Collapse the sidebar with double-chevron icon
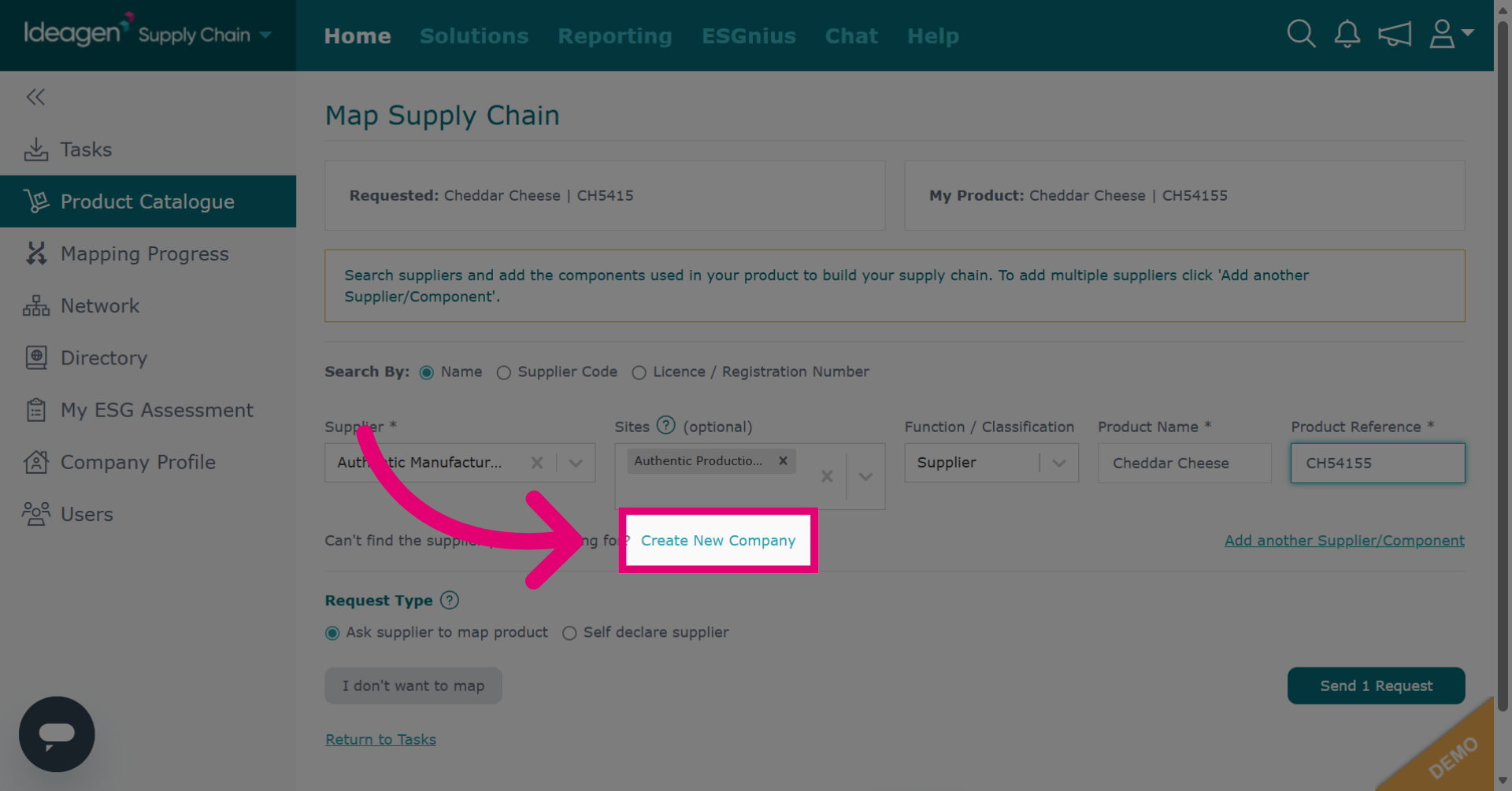The width and height of the screenshot is (1512, 791). click(x=35, y=97)
